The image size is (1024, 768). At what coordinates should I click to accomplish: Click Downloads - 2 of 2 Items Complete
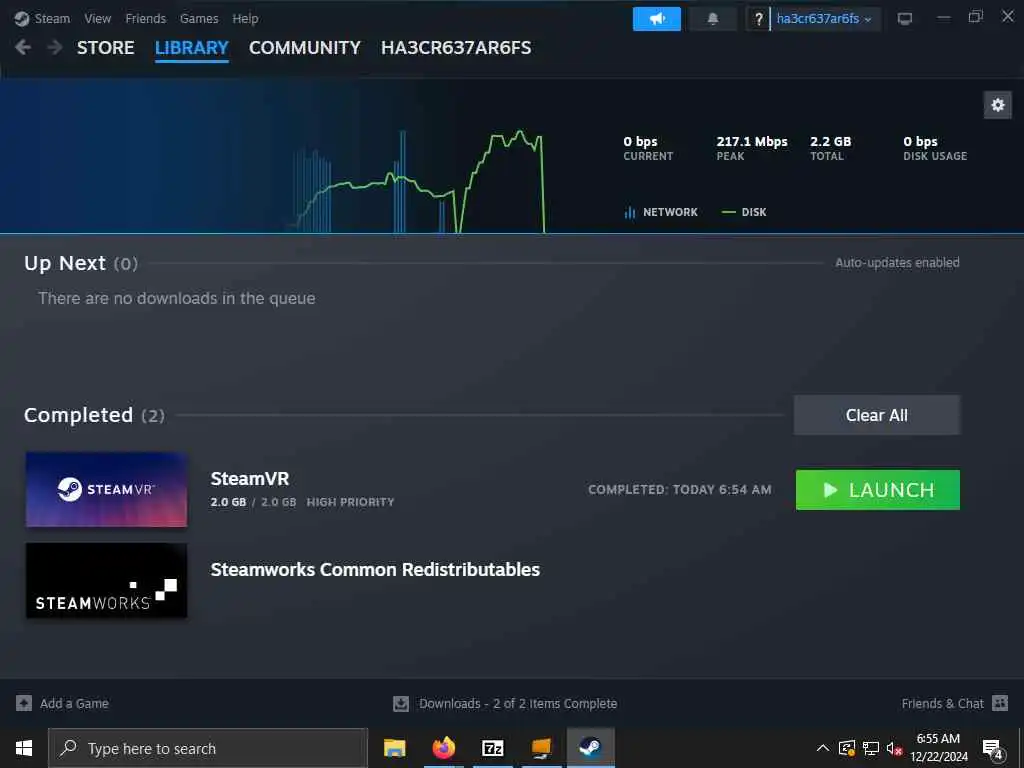tap(518, 703)
